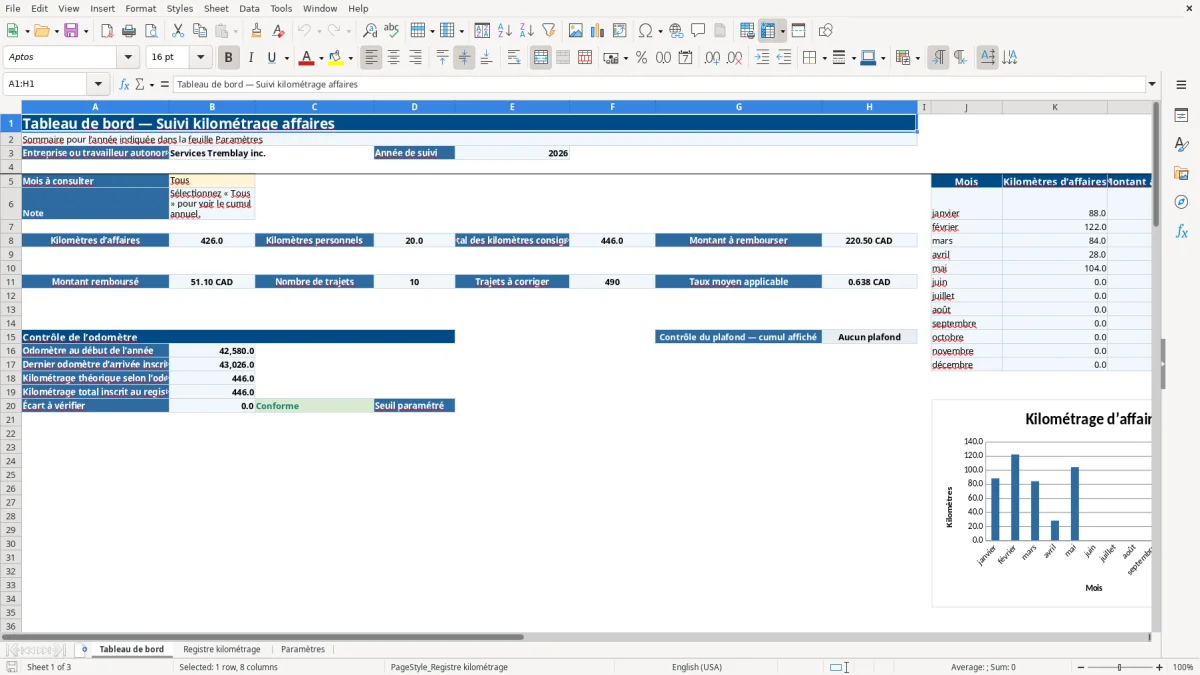Screen dimensions: 1200x675
Task: Open the Sheet menu
Action: point(216,8)
